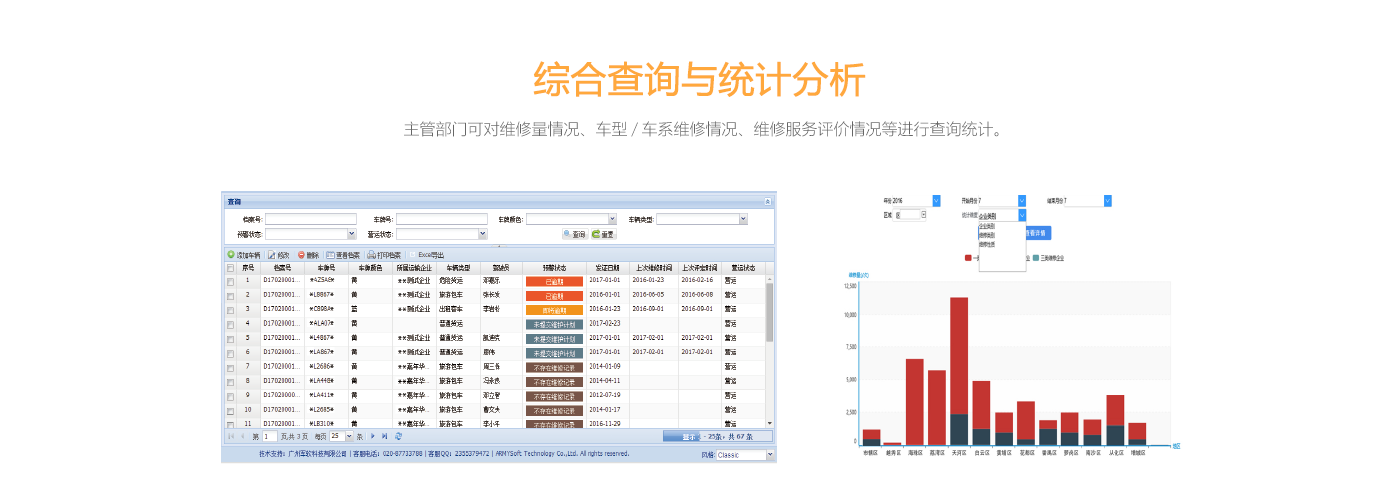The image size is (1400, 496).
Task: Choose third option in open 统计维度 list
Action: tap(987, 244)
